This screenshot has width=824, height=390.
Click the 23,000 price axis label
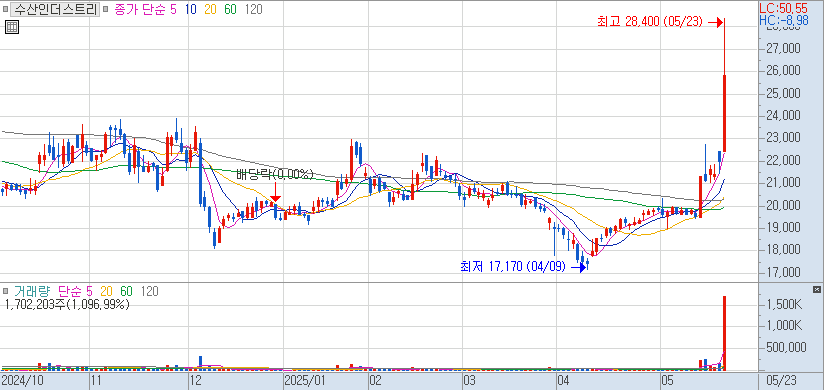coord(784,138)
